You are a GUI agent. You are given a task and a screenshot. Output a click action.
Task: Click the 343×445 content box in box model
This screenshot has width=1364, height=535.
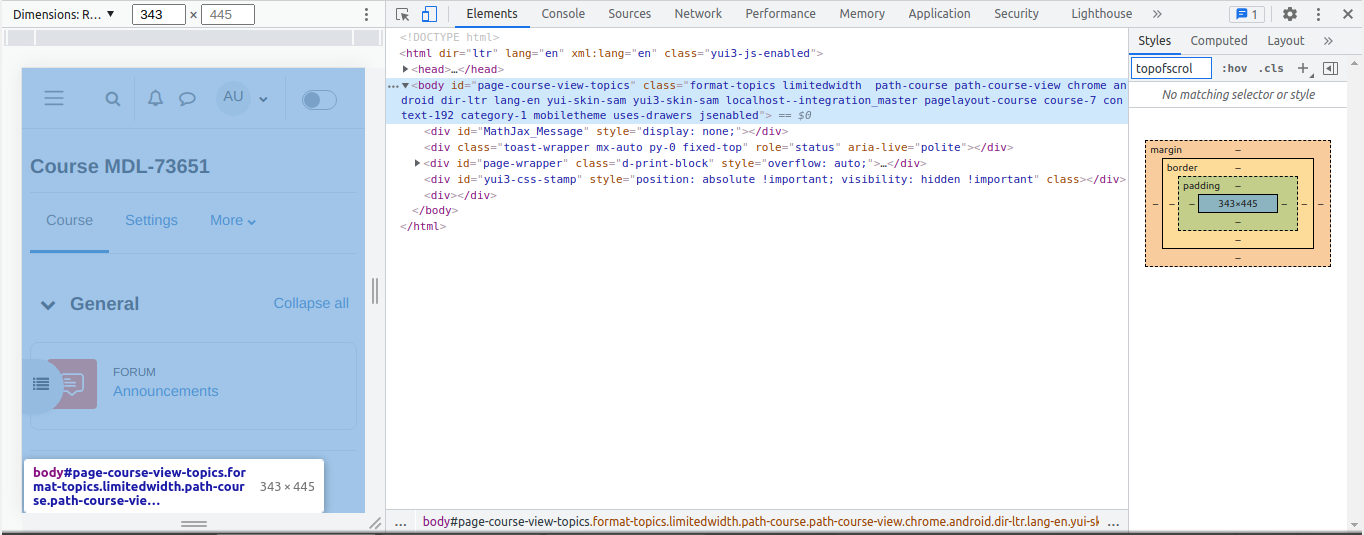pyautogui.click(x=1237, y=203)
